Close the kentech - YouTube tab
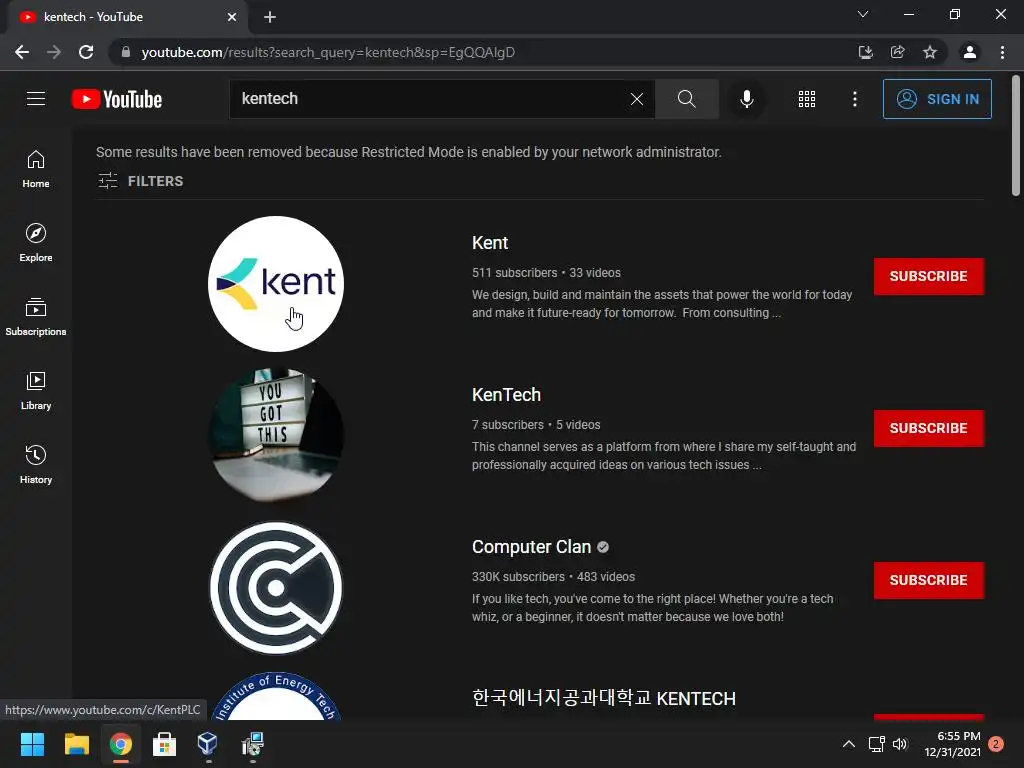 pos(232,17)
